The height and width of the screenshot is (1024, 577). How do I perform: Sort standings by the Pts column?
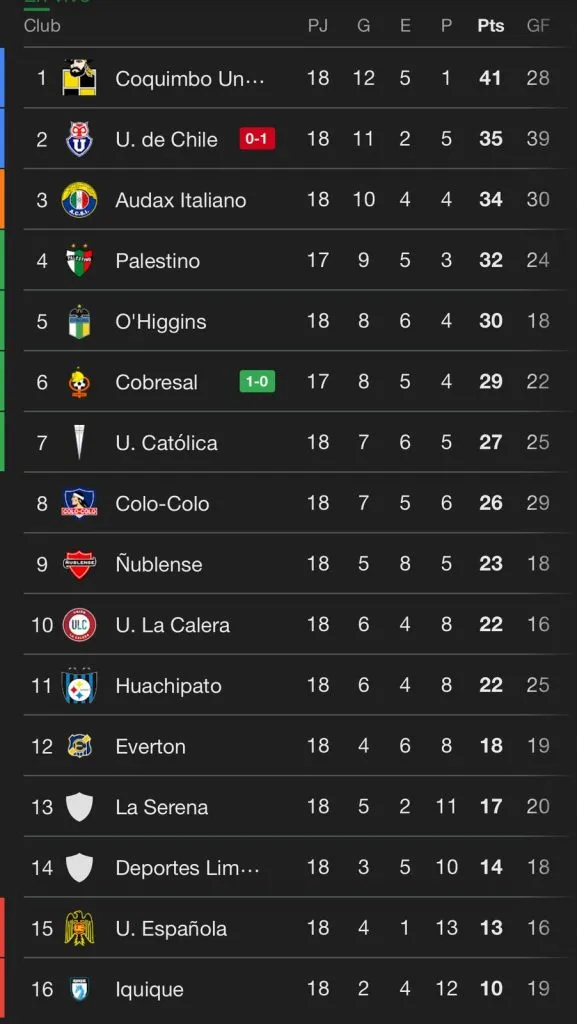click(x=491, y=26)
